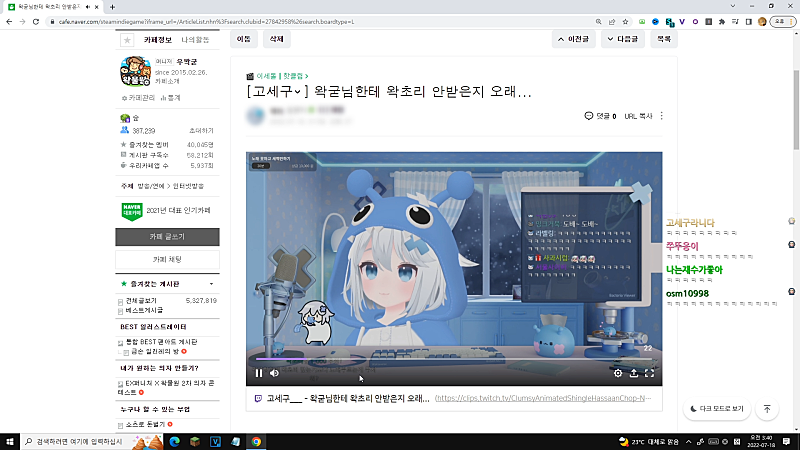Image resolution: width=800 pixels, height=450 pixels.
Task: Pause the video with the pause button
Action: [259, 373]
